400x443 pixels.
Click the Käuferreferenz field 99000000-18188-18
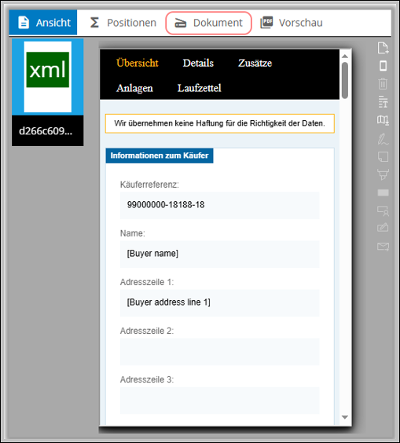(220, 205)
